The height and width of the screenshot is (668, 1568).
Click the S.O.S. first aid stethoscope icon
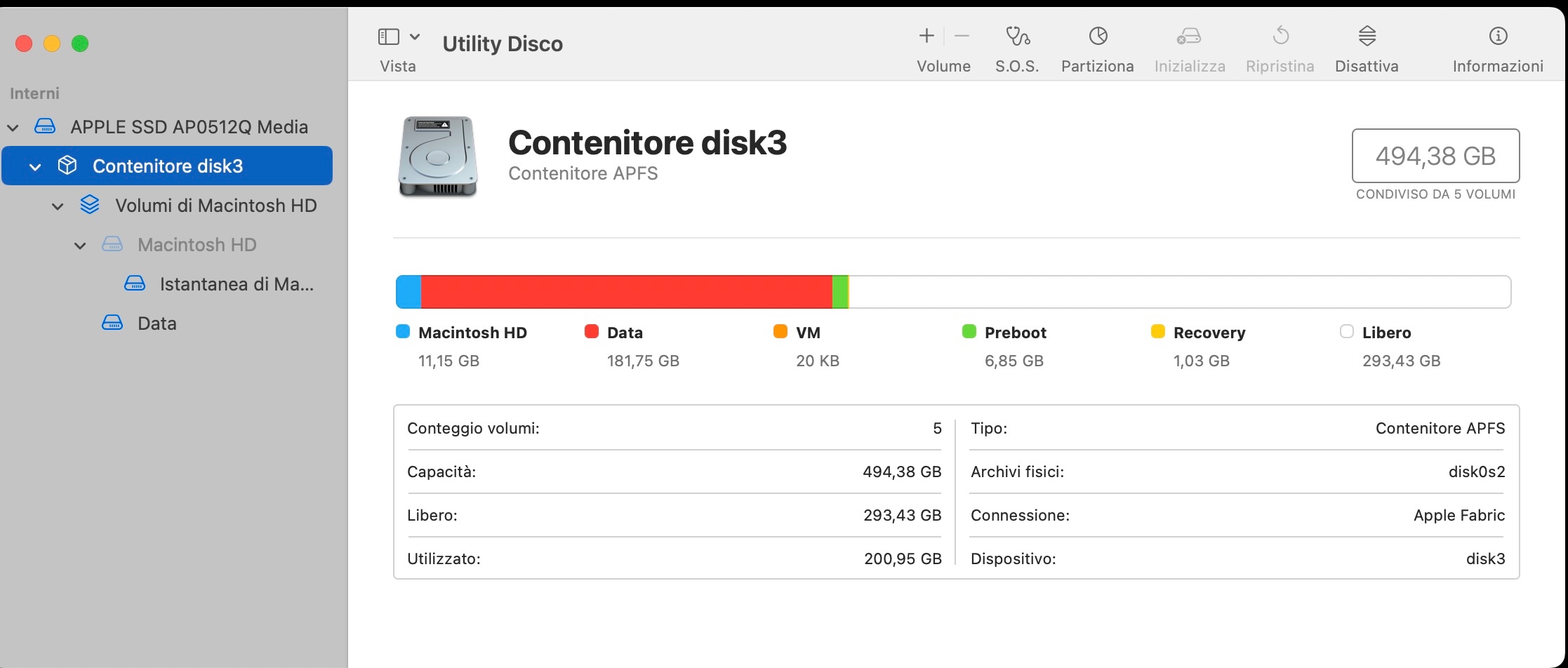[1017, 36]
